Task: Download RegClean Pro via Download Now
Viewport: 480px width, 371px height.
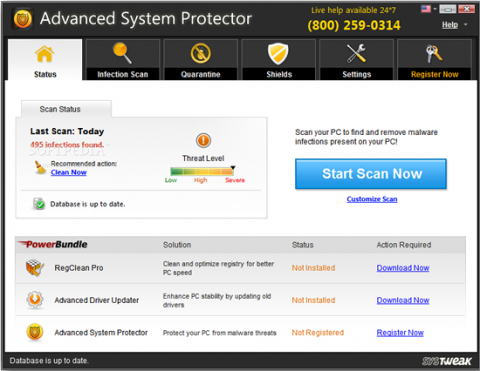Action: (x=403, y=268)
